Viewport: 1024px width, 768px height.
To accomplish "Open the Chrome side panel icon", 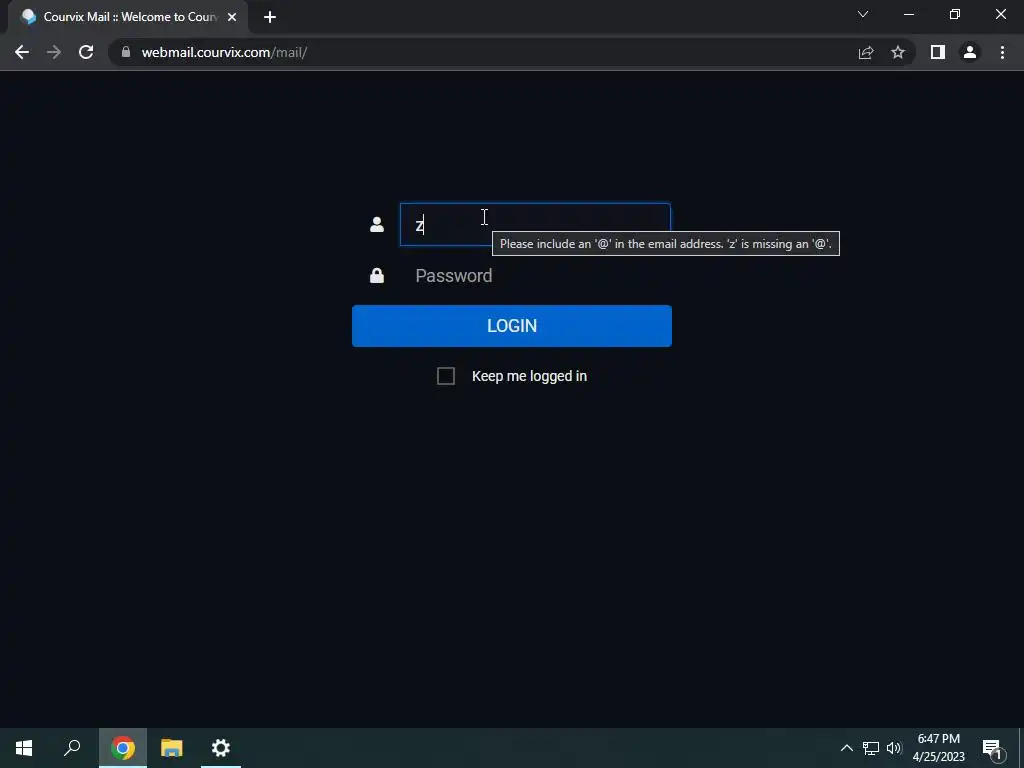I will click(x=938, y=52).
